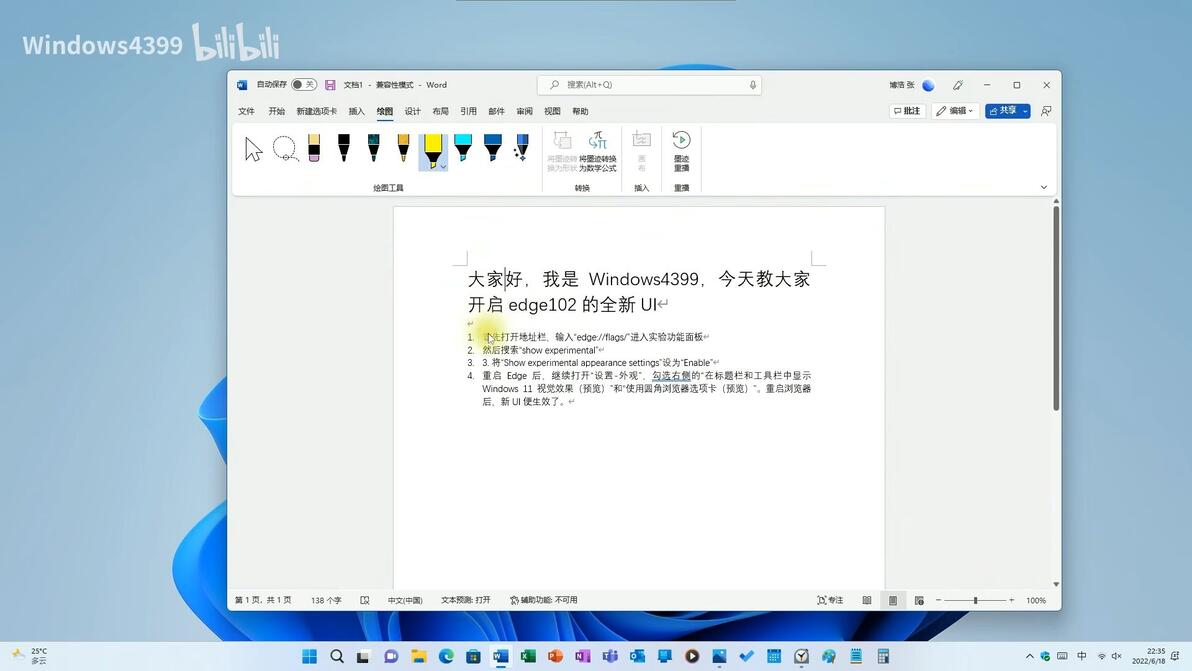
Task: Click the Ink Replay button
Action: tap(681, 151)
